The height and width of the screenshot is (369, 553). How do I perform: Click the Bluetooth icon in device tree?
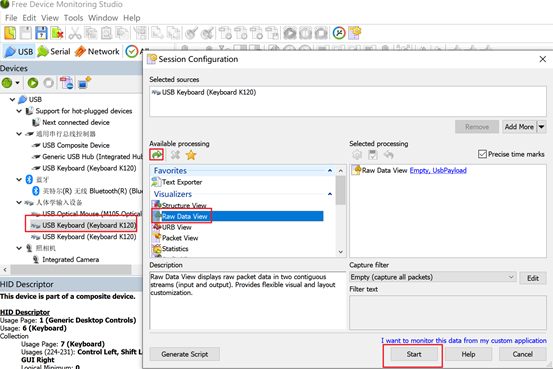30,179
